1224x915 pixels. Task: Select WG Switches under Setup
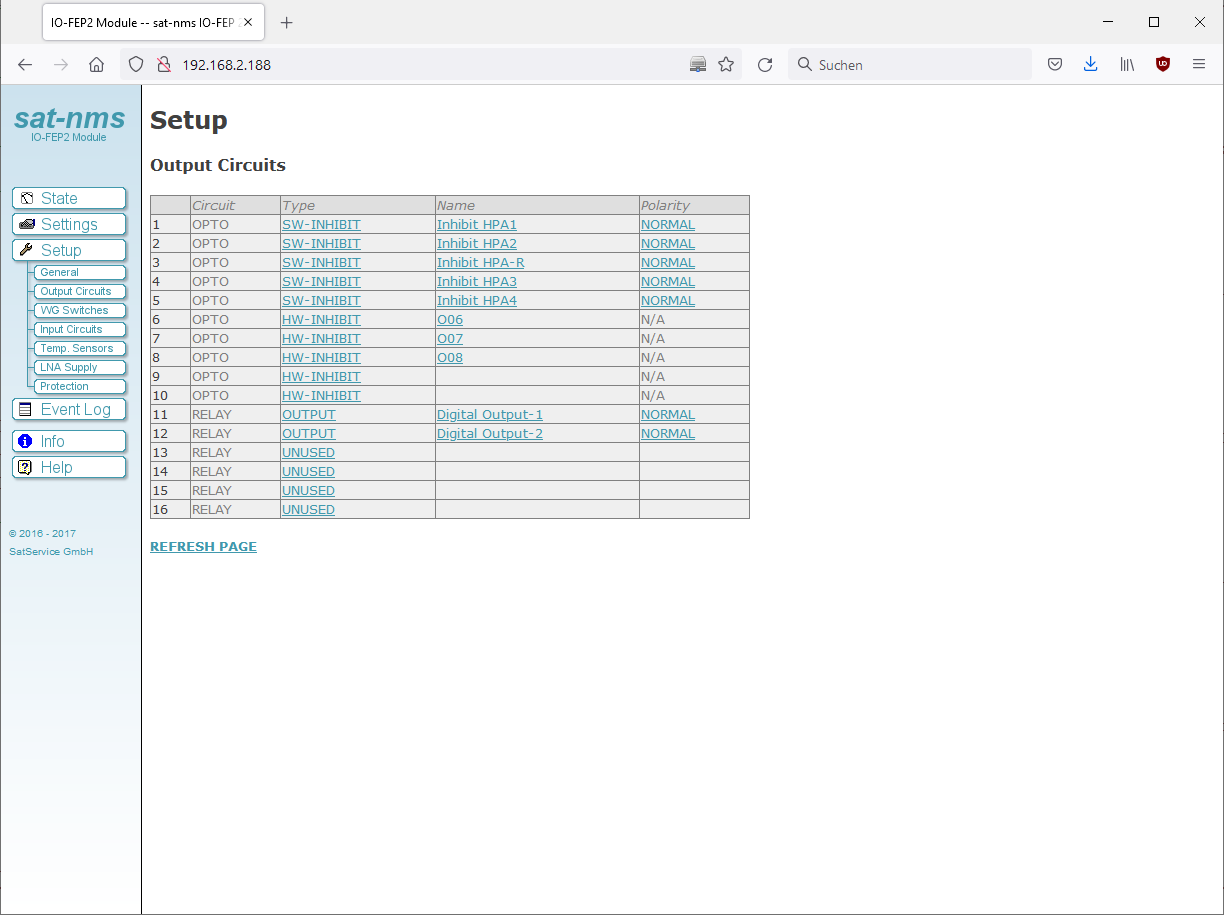[x=74, y=310]
